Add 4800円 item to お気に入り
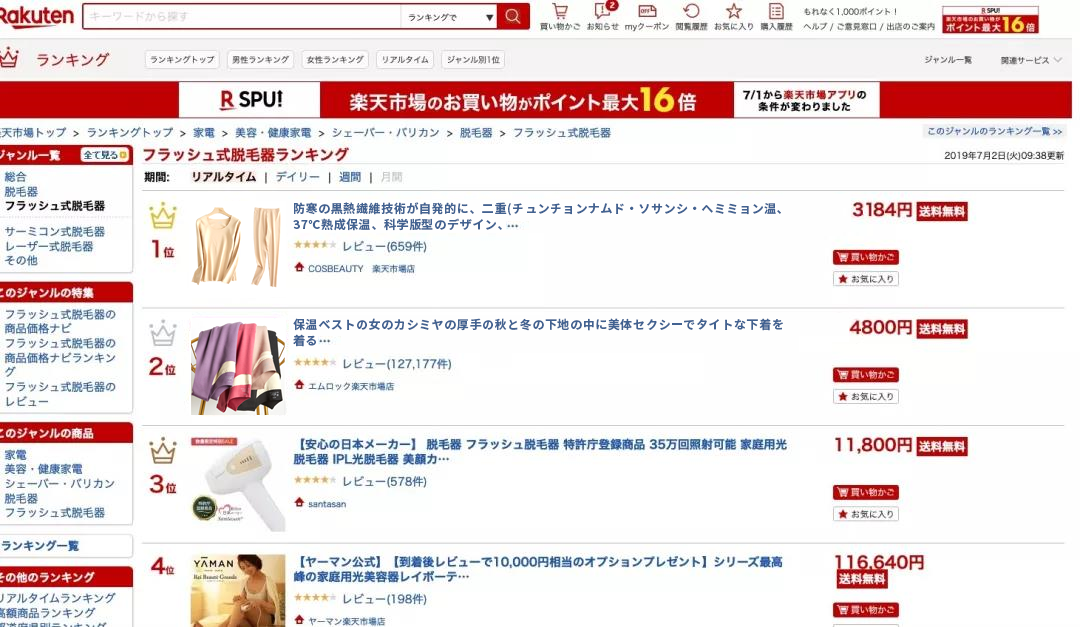The height and width of the screenshot is (627, 1080). (x=866, y=396)
